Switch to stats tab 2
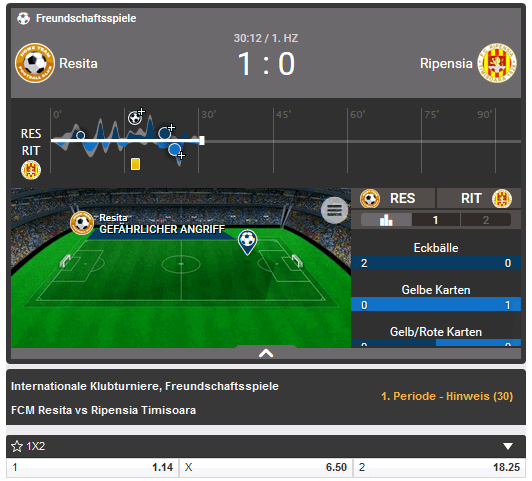Screen dimensions: 532x481 [486, 220]
